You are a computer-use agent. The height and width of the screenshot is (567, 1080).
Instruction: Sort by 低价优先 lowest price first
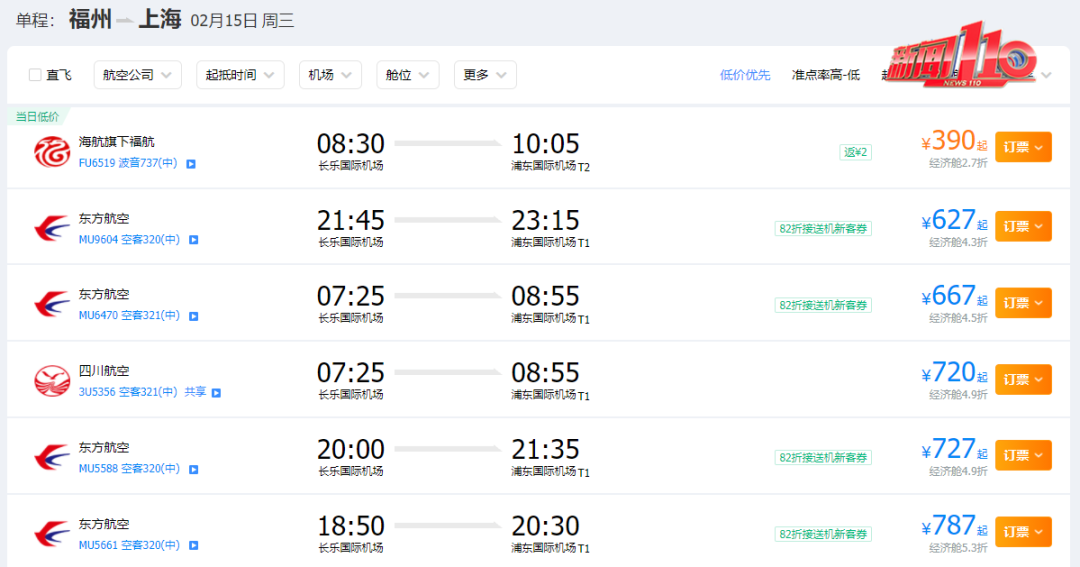tap(745, 75)
